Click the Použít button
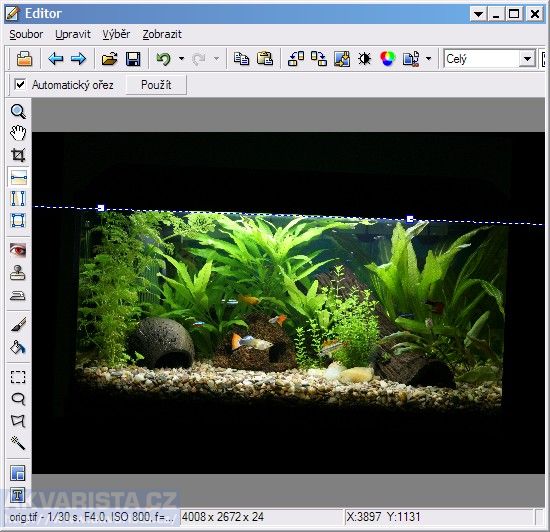Image resolution: width=550 pixels, height=532 pixels. coord(156,85)
